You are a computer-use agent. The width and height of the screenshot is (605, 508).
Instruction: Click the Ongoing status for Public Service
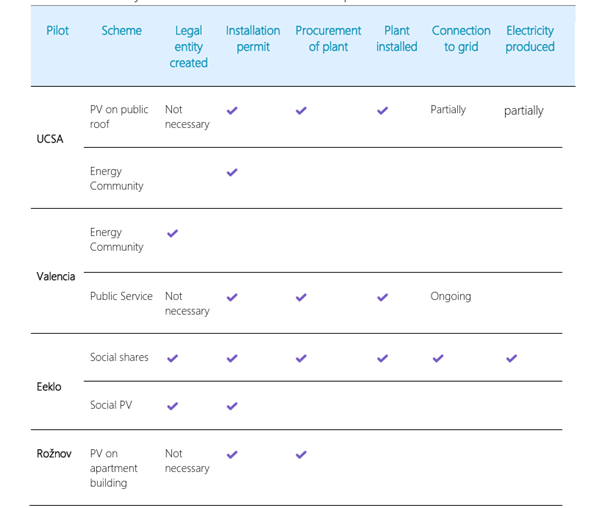tap(451, 296)
